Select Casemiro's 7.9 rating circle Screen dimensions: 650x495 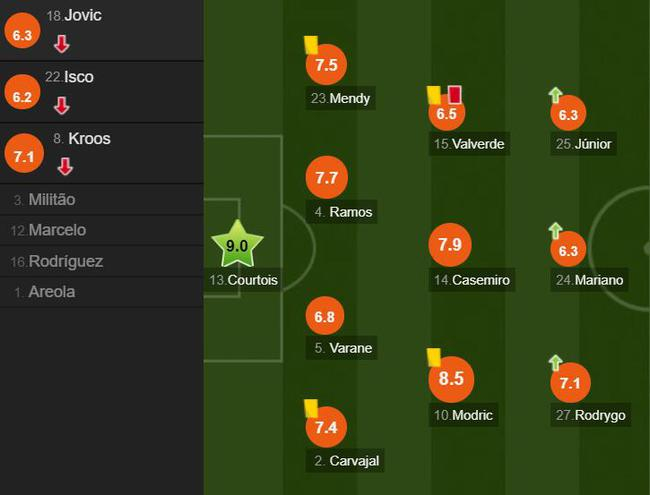point(449,245)
